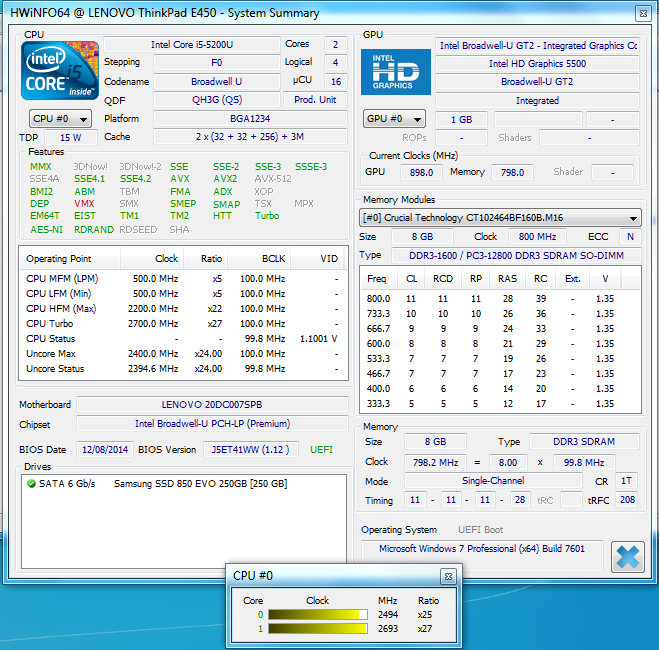The height and width of the screenshot is (650, 659).
Task: Click the Broadwell U codename field
Action: coord(217,82)
